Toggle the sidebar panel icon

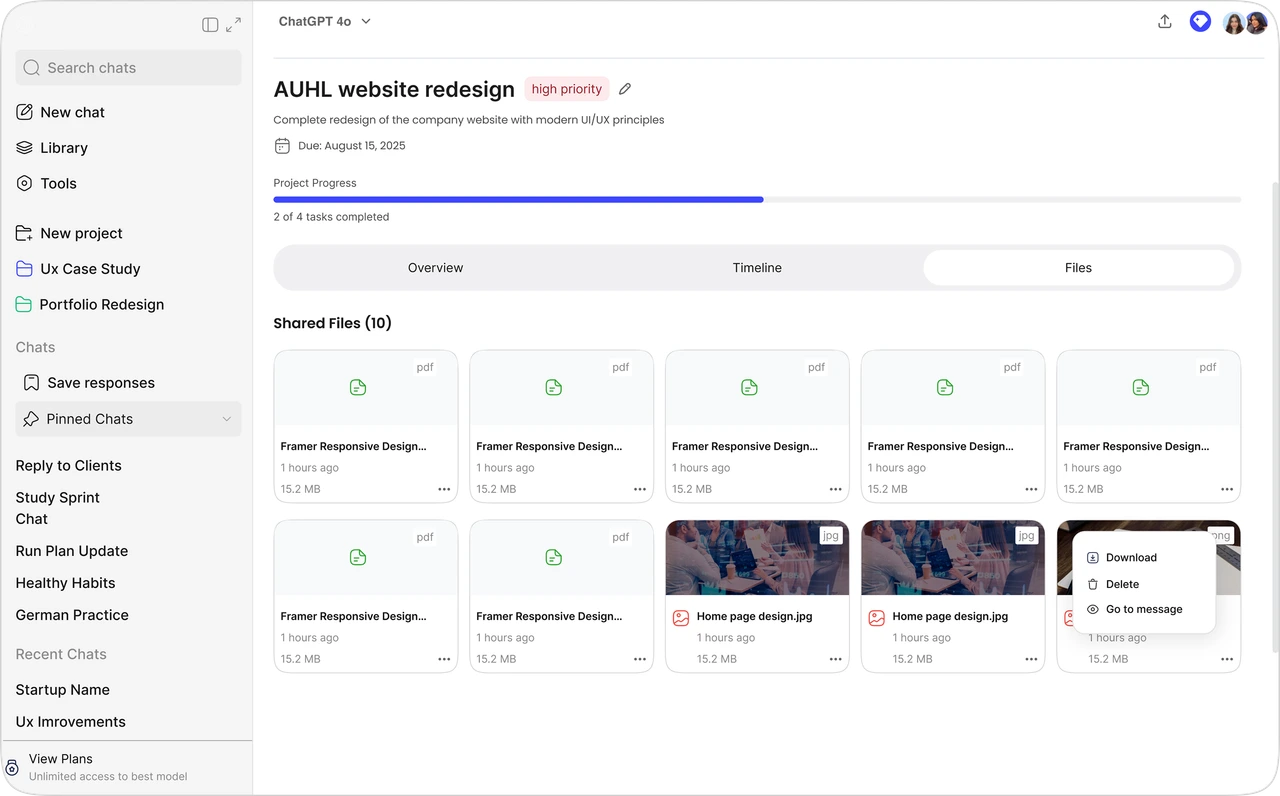tap(210, 25)
